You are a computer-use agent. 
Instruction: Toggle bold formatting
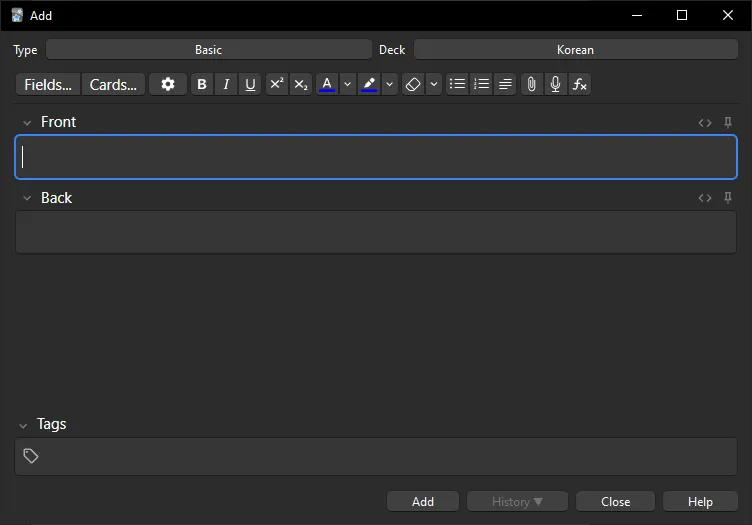pyautogui.click(x=202, y=85)
